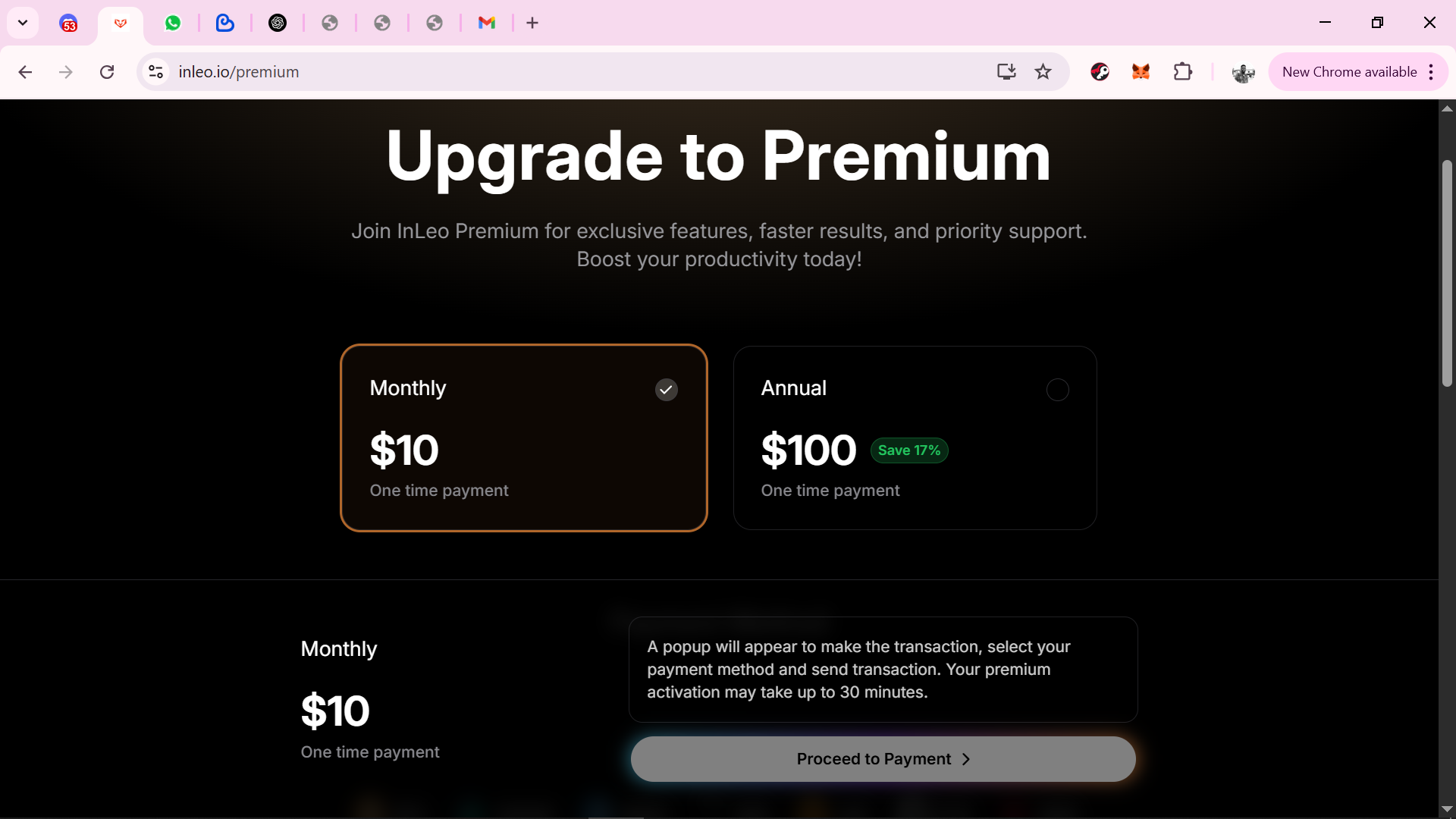Choose the Annual $100 plan card

915,438
